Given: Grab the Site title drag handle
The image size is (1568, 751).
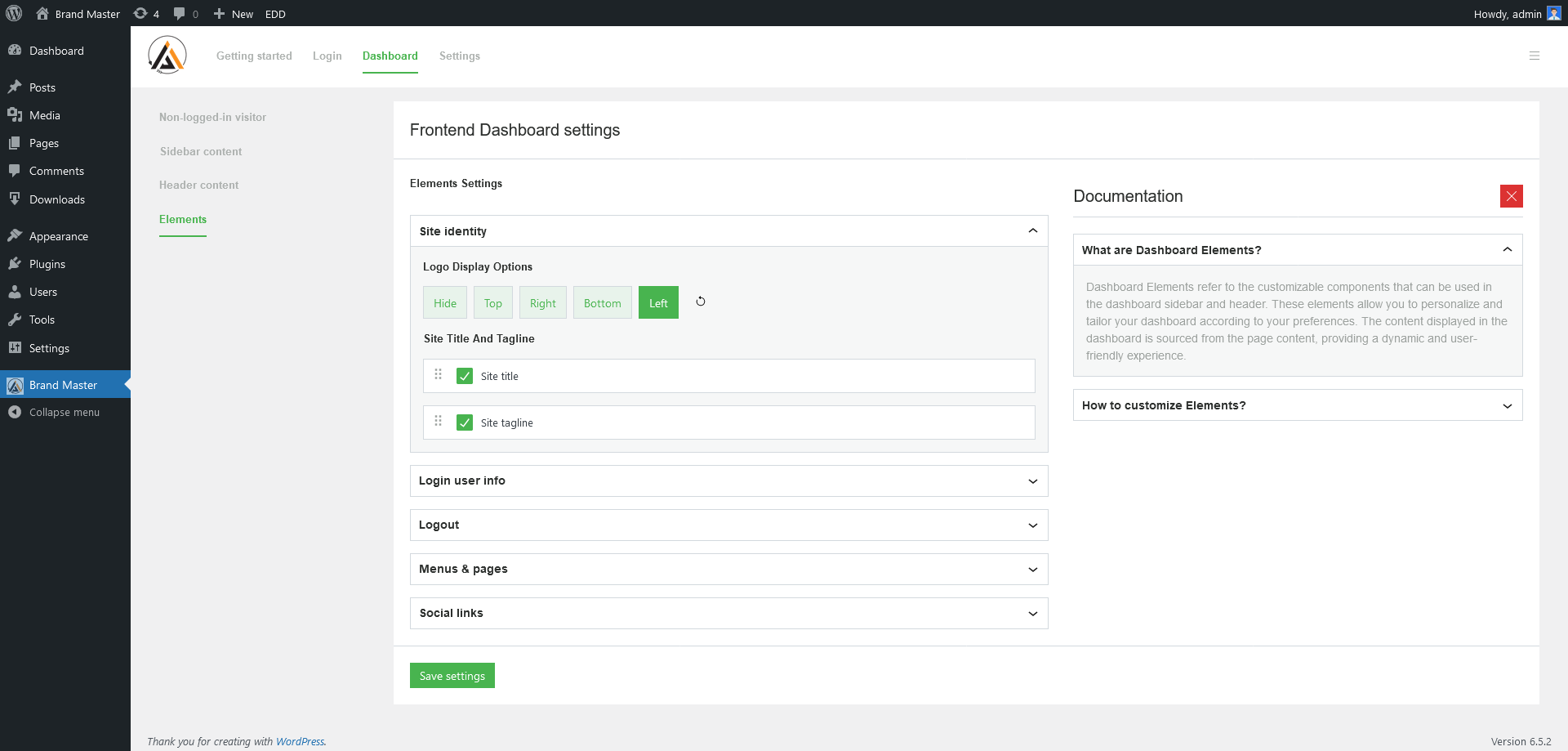Looking at the screenshot, I should pos(438,375).
